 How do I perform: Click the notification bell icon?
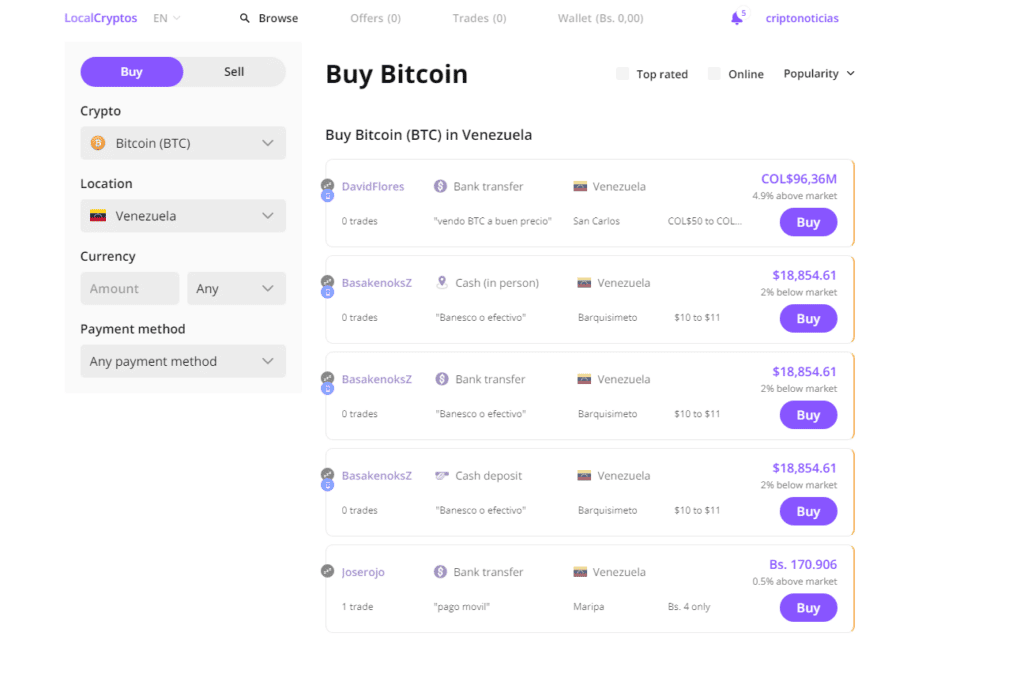tap(736, 19)
